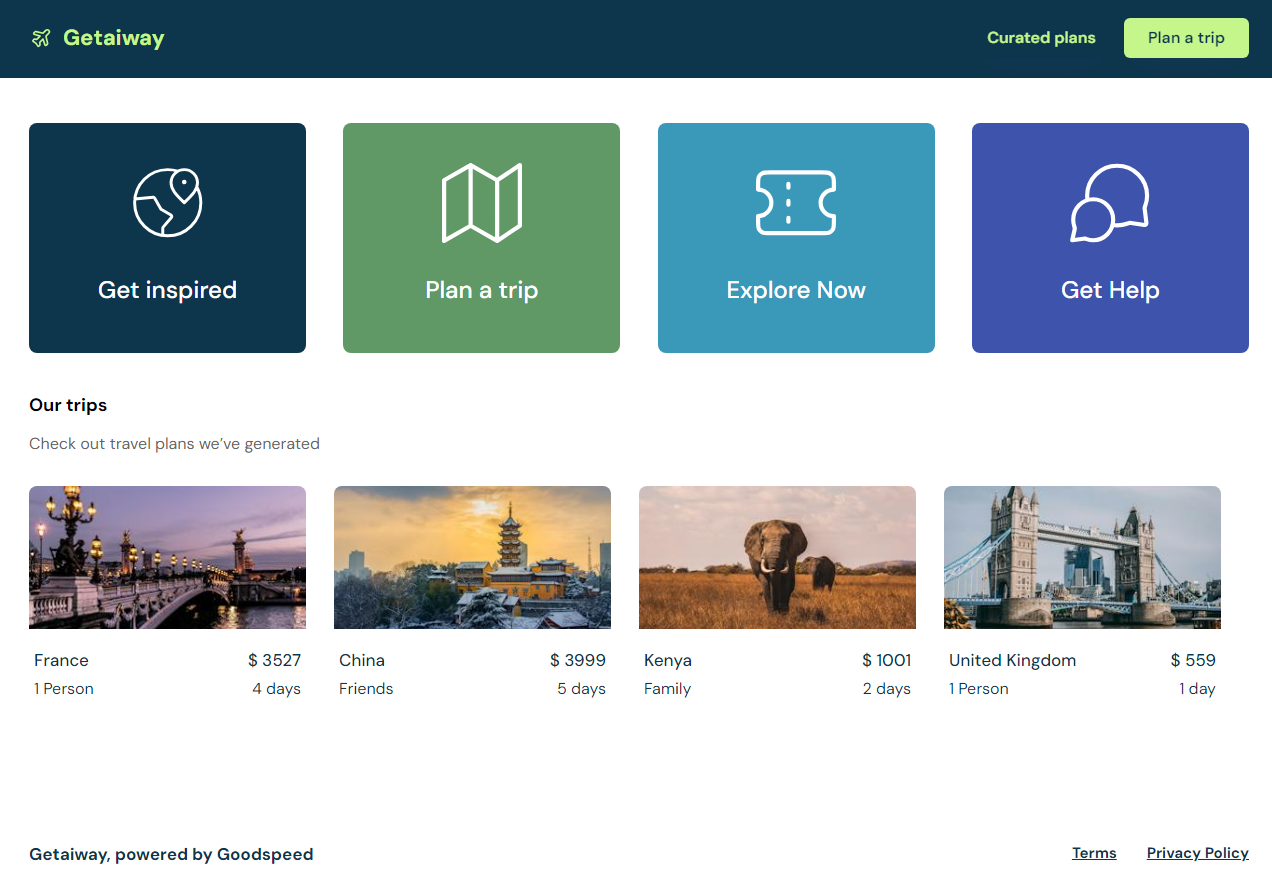Open the France trip photo
Viewport: 1272px width, 890px height.
pos(167,557)
